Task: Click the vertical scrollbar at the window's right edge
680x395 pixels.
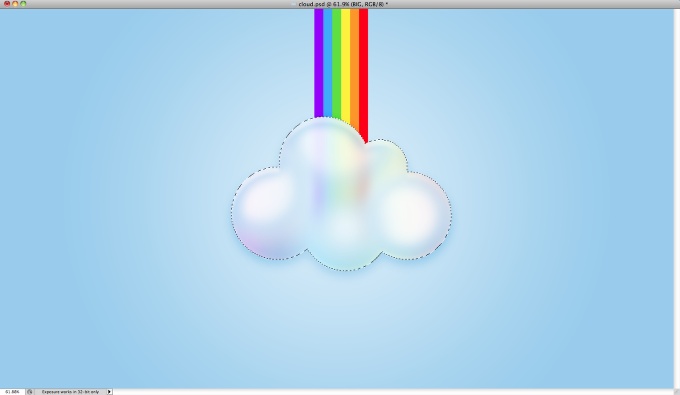Action: [677, 199]
